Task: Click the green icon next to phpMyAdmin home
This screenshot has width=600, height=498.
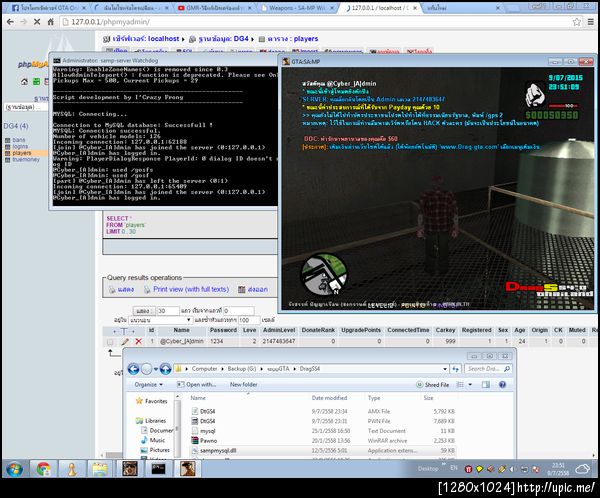Action: [36, 81]
